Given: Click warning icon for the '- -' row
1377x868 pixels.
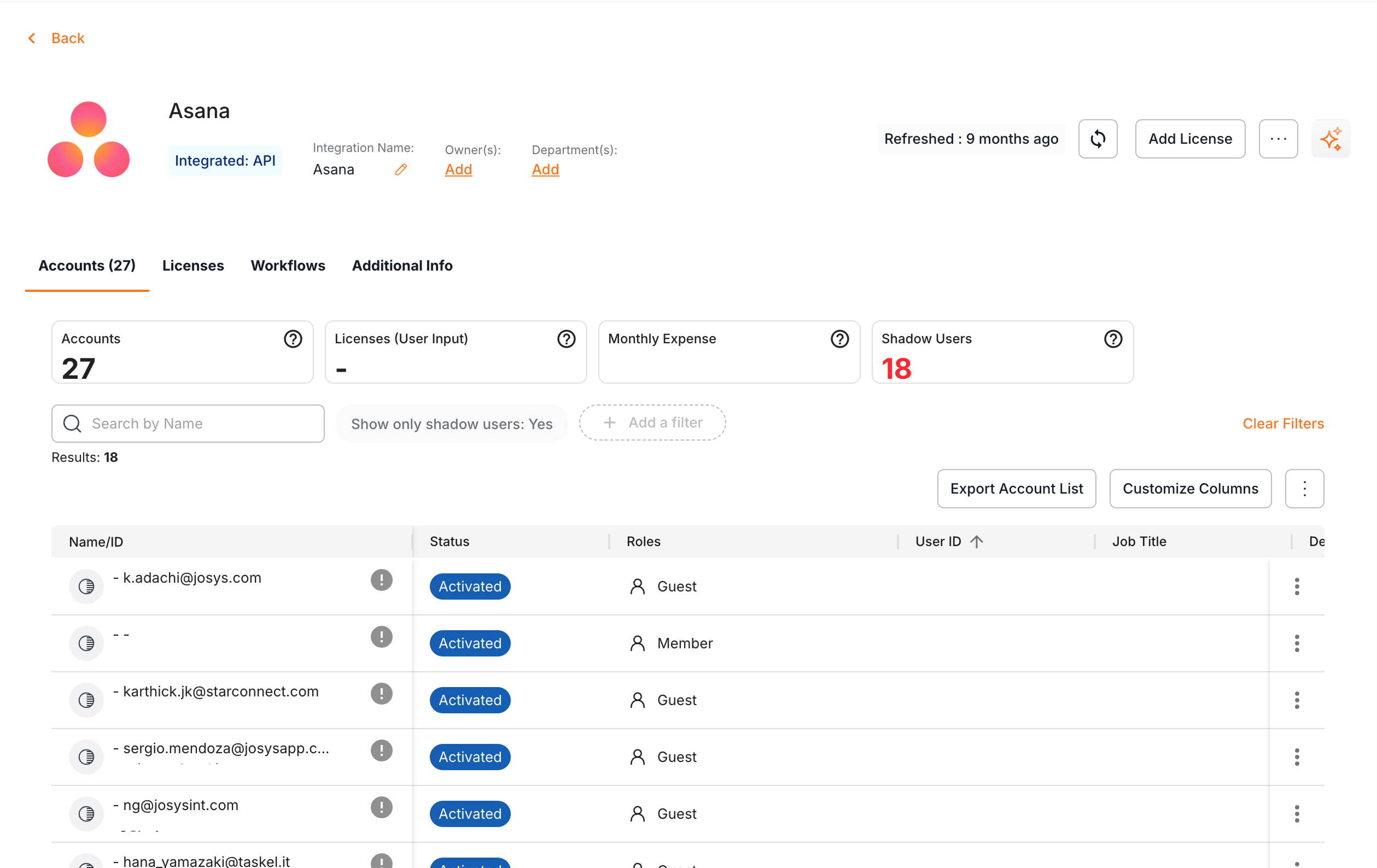Looking at the screenshot, I should [381, 636].
